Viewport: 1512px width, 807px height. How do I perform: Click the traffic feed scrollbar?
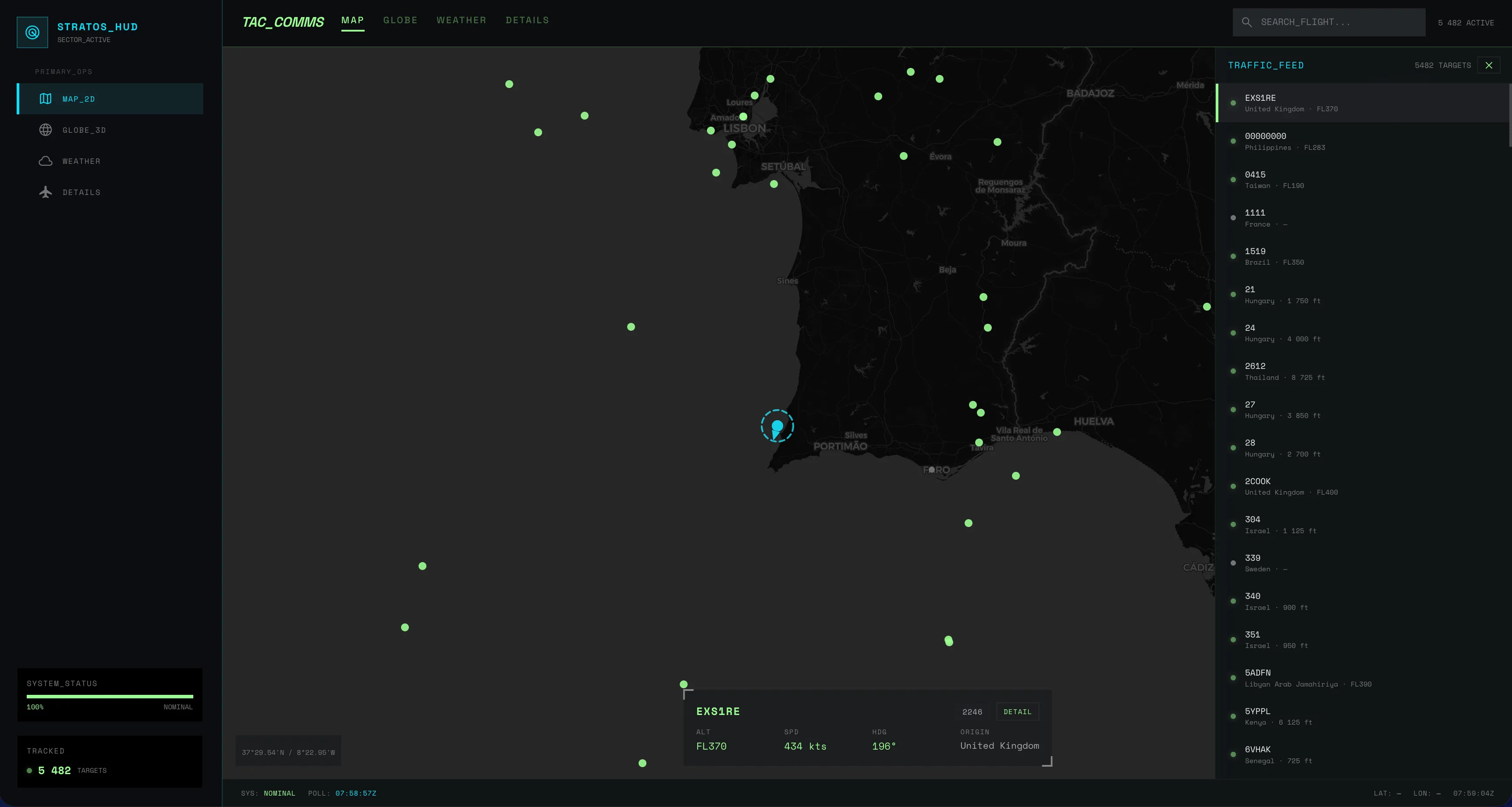(1510, 115)
